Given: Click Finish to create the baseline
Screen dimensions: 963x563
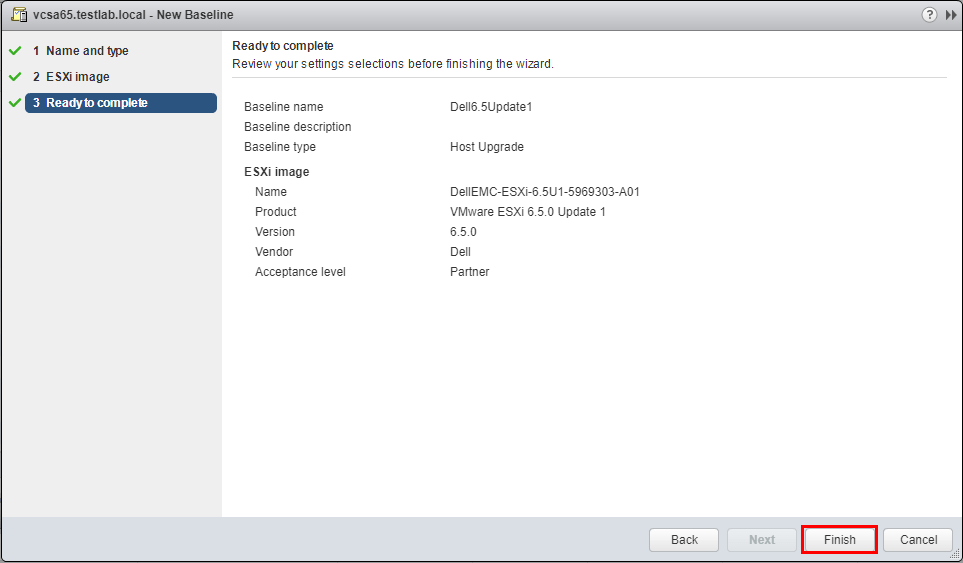Looking at the screenshot, I should [840, 540].
